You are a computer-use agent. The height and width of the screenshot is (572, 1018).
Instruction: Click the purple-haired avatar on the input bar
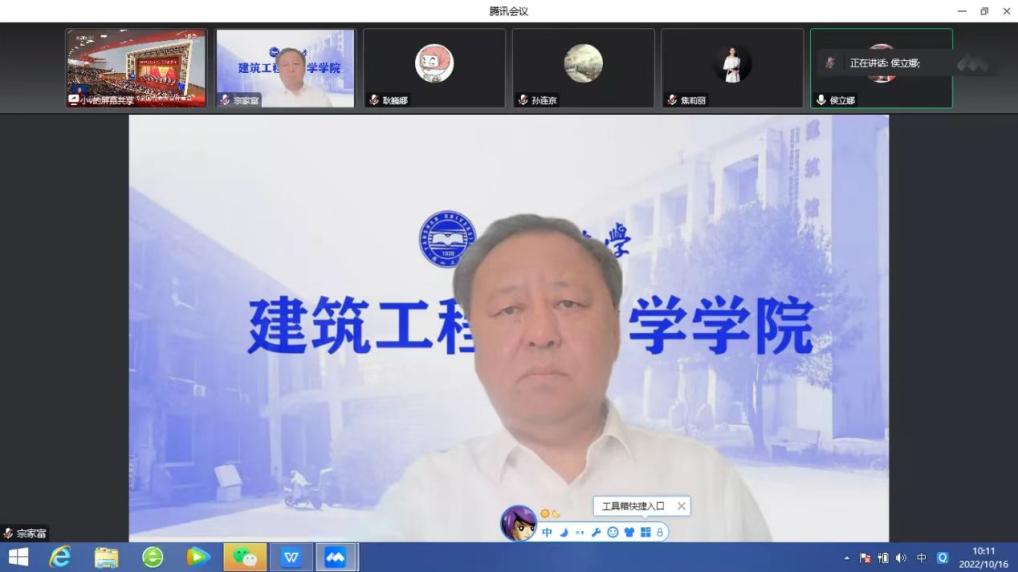(518, 522)
